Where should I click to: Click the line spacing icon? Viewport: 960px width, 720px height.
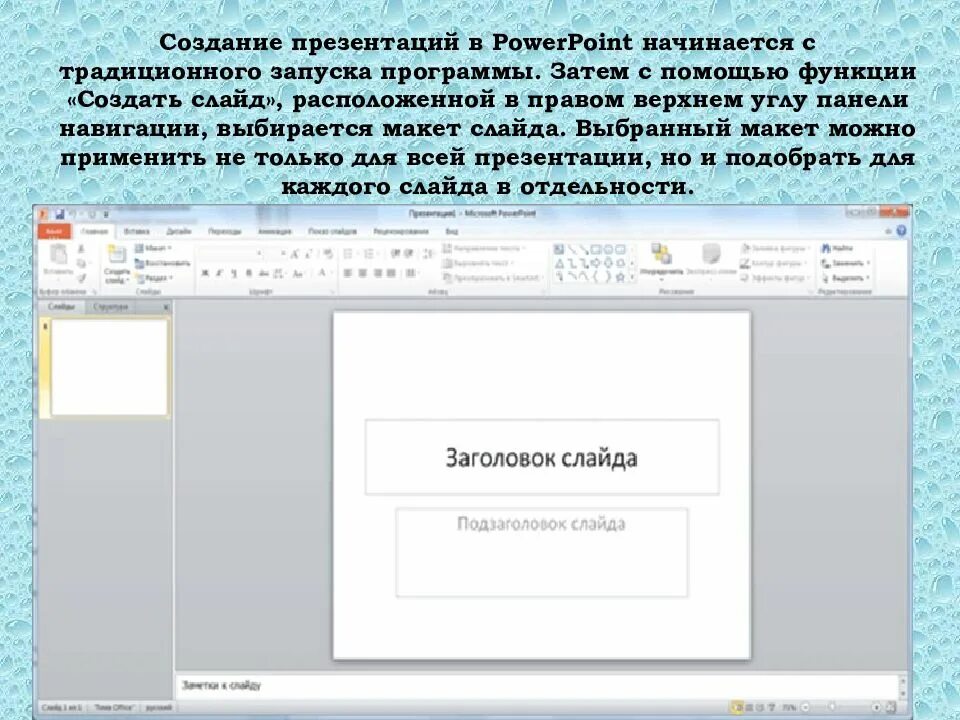click(427, 253)
